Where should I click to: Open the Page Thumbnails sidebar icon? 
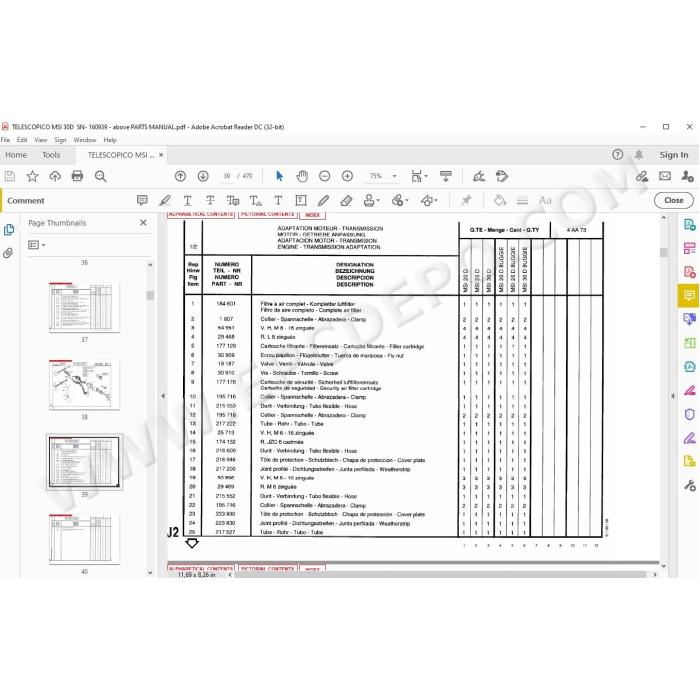click(x=8, y=230)
